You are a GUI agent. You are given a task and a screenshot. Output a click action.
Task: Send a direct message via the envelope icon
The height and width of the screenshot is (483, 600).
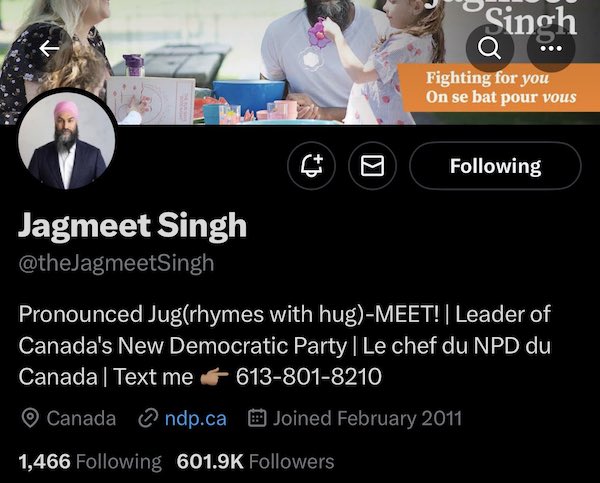pos(373,166)
